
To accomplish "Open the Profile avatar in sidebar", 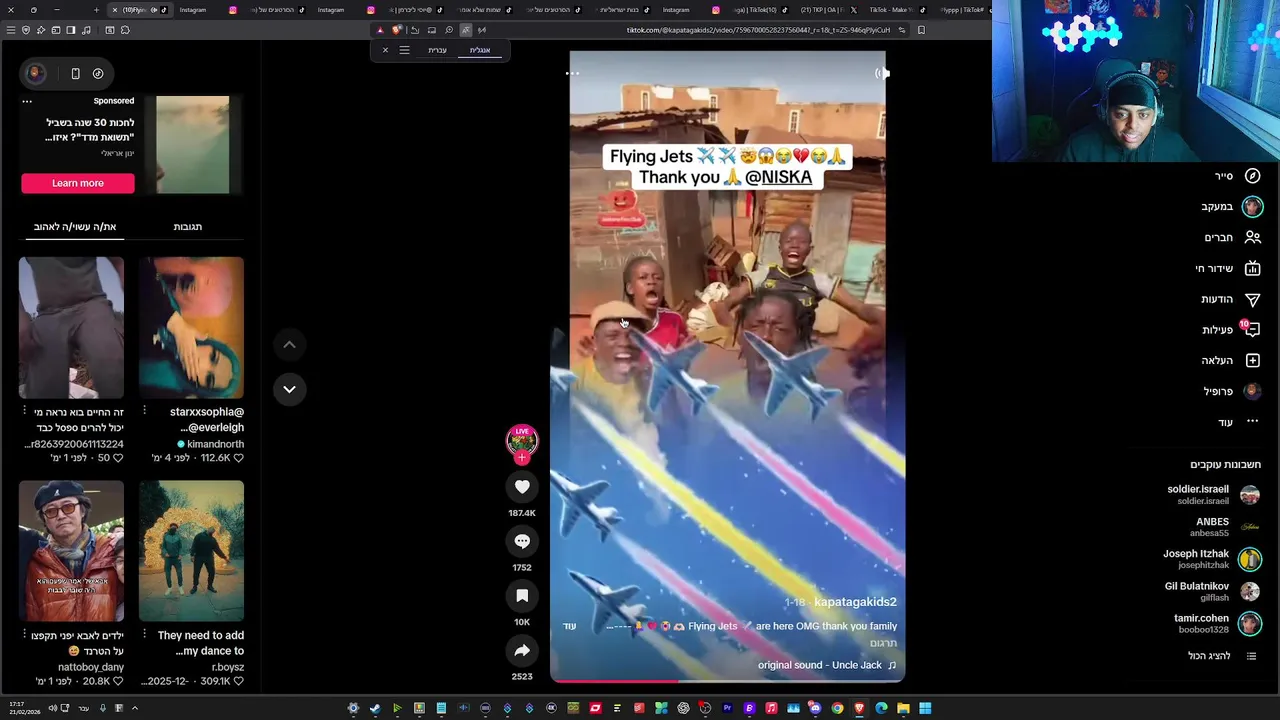I will pos(1252,391).
